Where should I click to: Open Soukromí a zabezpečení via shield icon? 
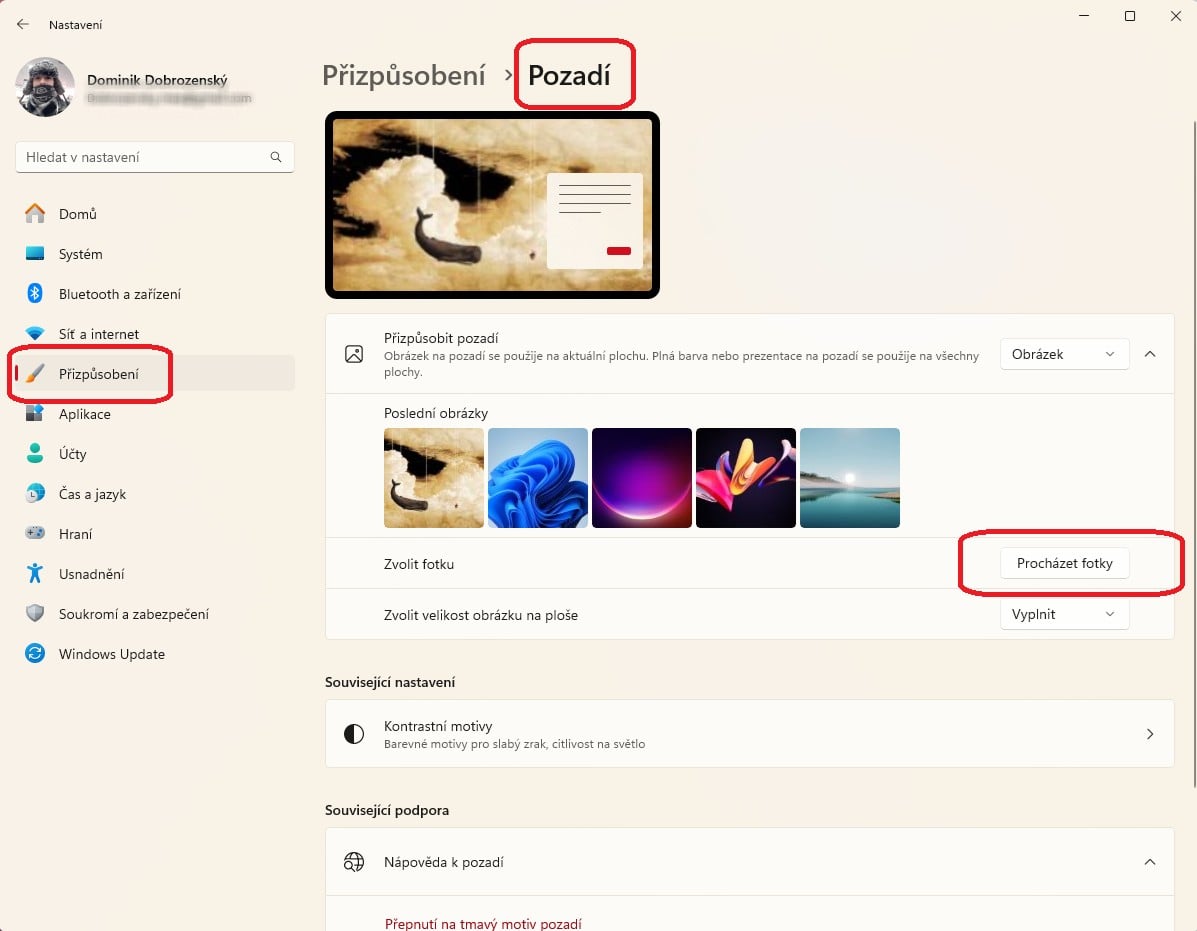[35, 614]
